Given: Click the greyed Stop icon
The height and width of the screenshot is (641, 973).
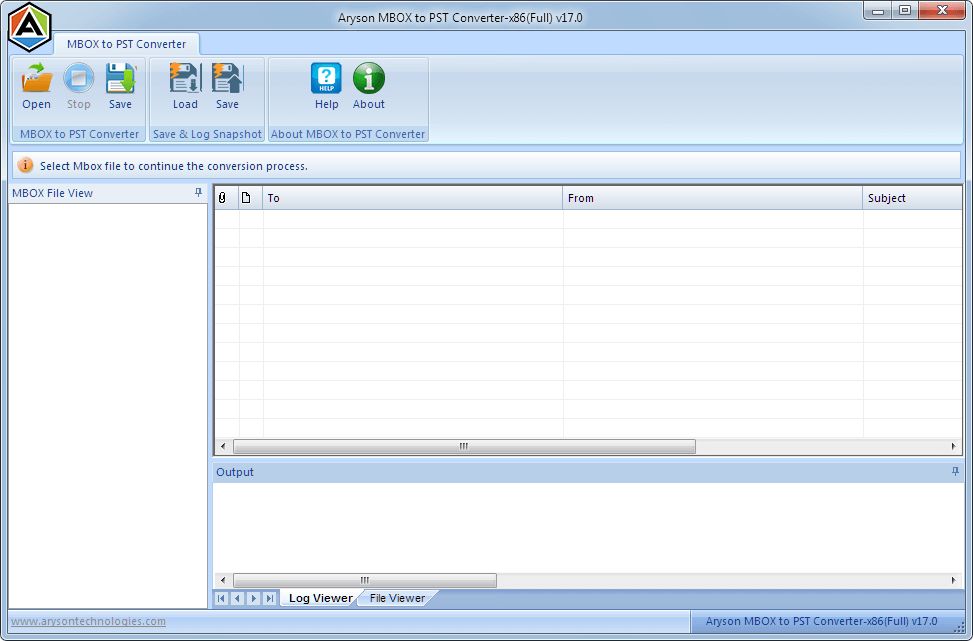Looking at the screenshot, I should point(79,87).
